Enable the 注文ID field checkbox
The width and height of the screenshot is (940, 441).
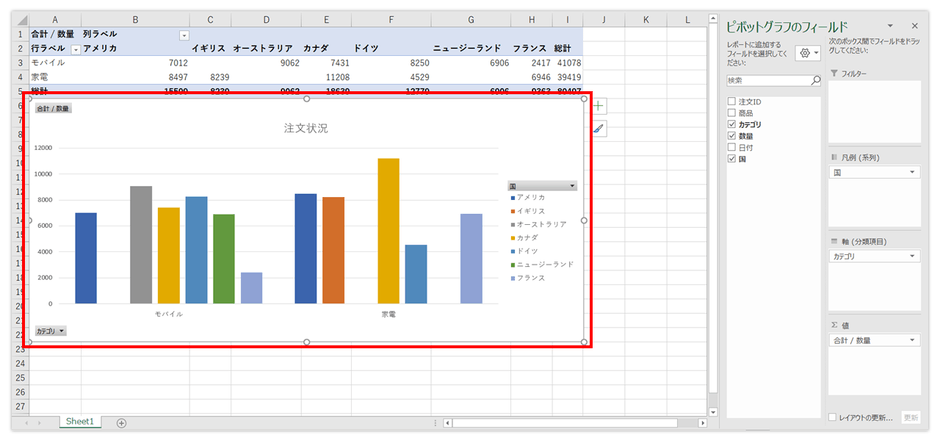coord(732,102)
